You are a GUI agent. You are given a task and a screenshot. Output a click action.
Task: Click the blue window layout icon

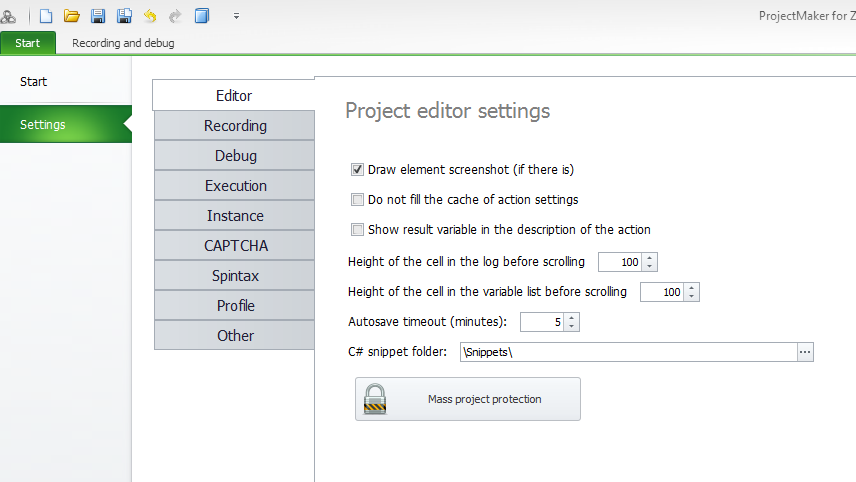tap(202, 16)
